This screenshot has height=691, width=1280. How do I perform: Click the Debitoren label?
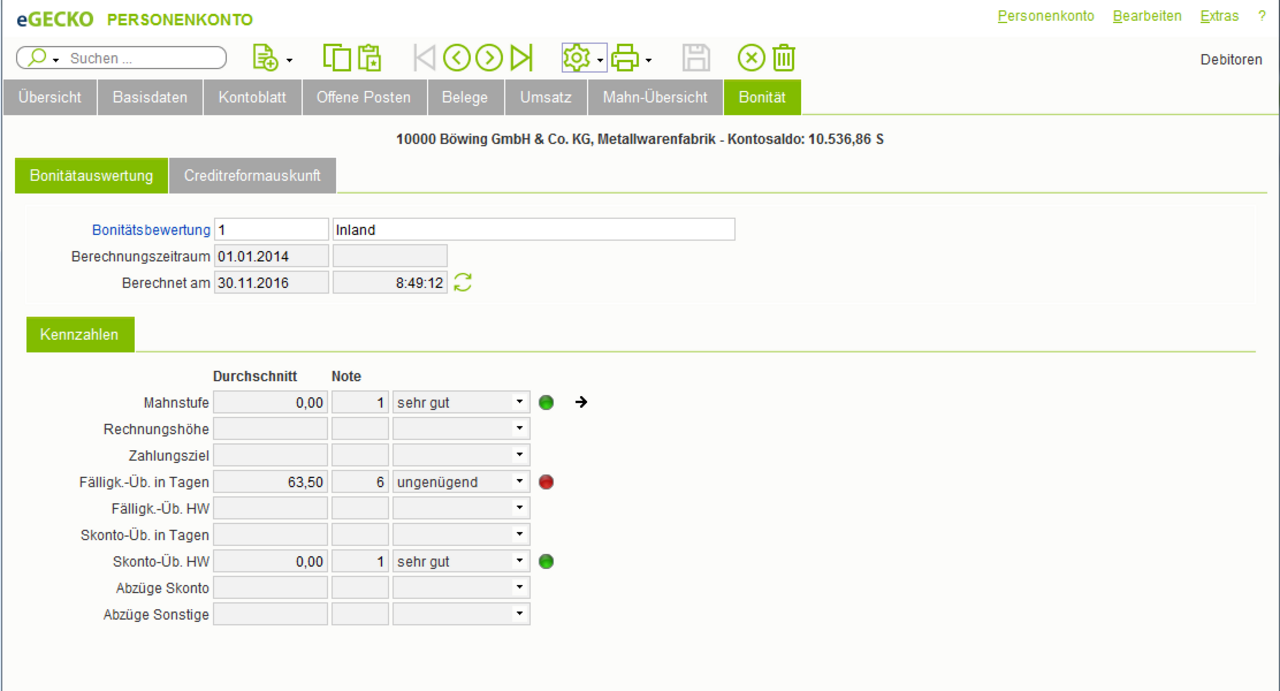pos(1231,60)
